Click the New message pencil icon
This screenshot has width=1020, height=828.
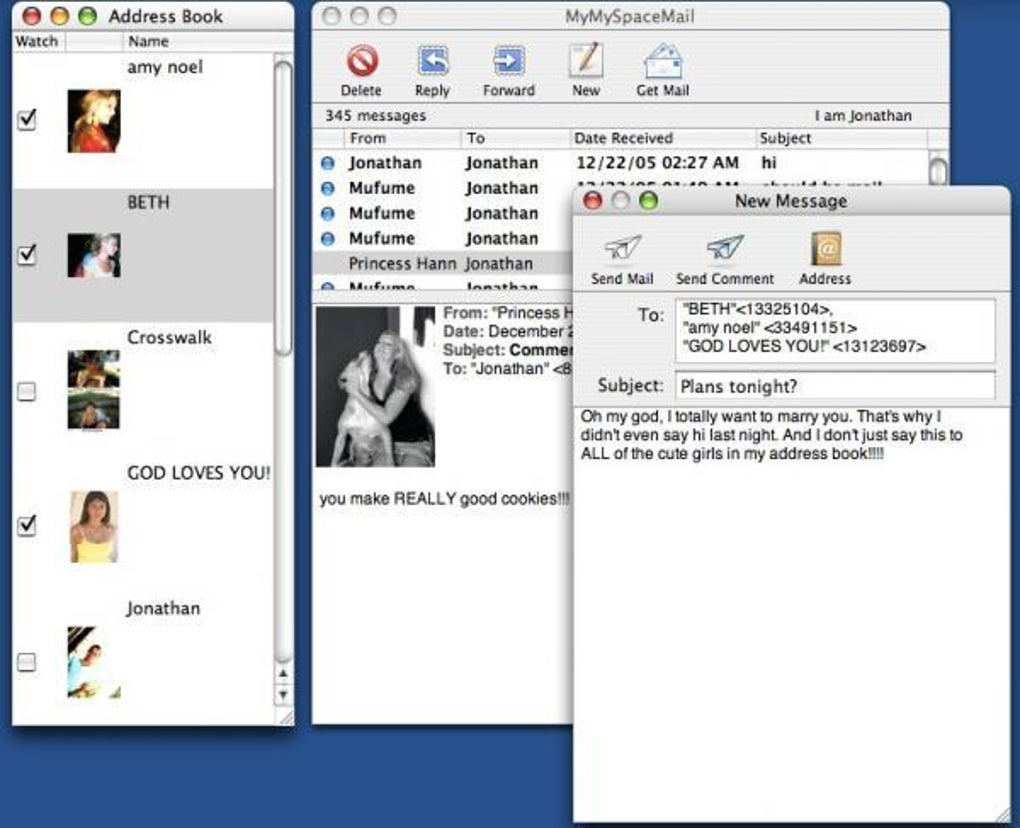click(x=586, y=60)
